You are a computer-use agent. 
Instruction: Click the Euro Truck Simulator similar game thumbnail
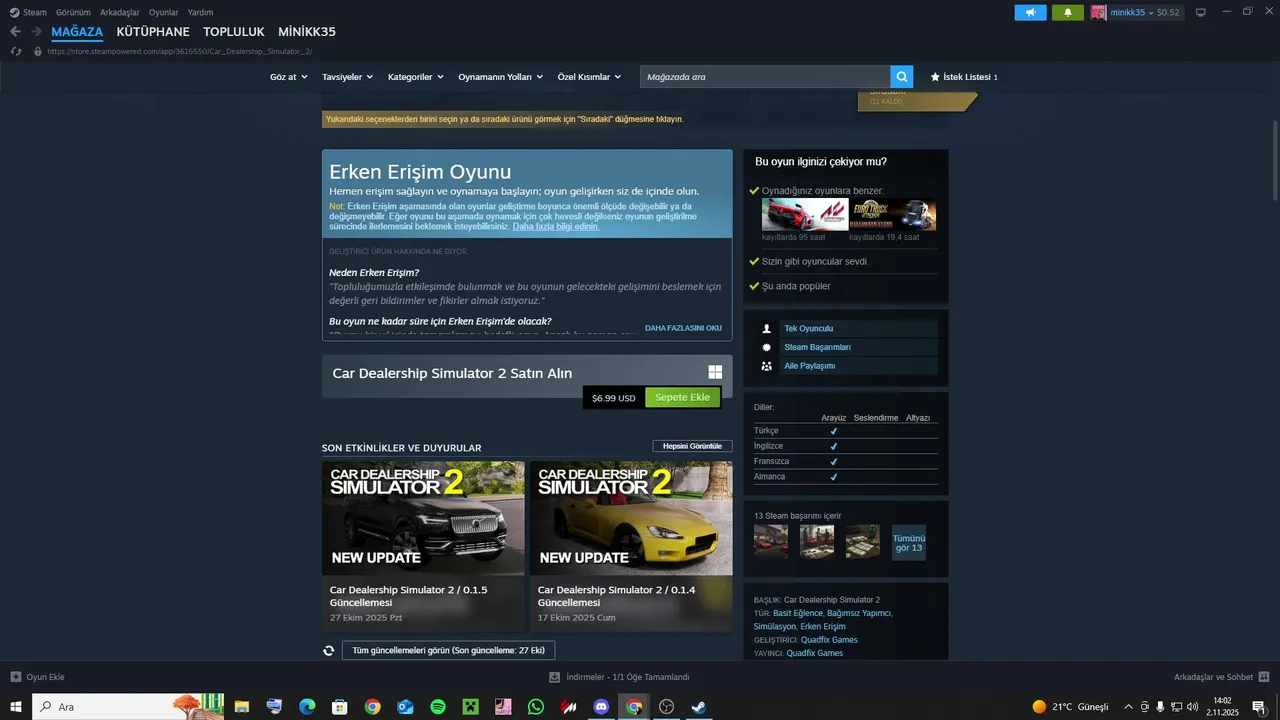coord(893,215)
